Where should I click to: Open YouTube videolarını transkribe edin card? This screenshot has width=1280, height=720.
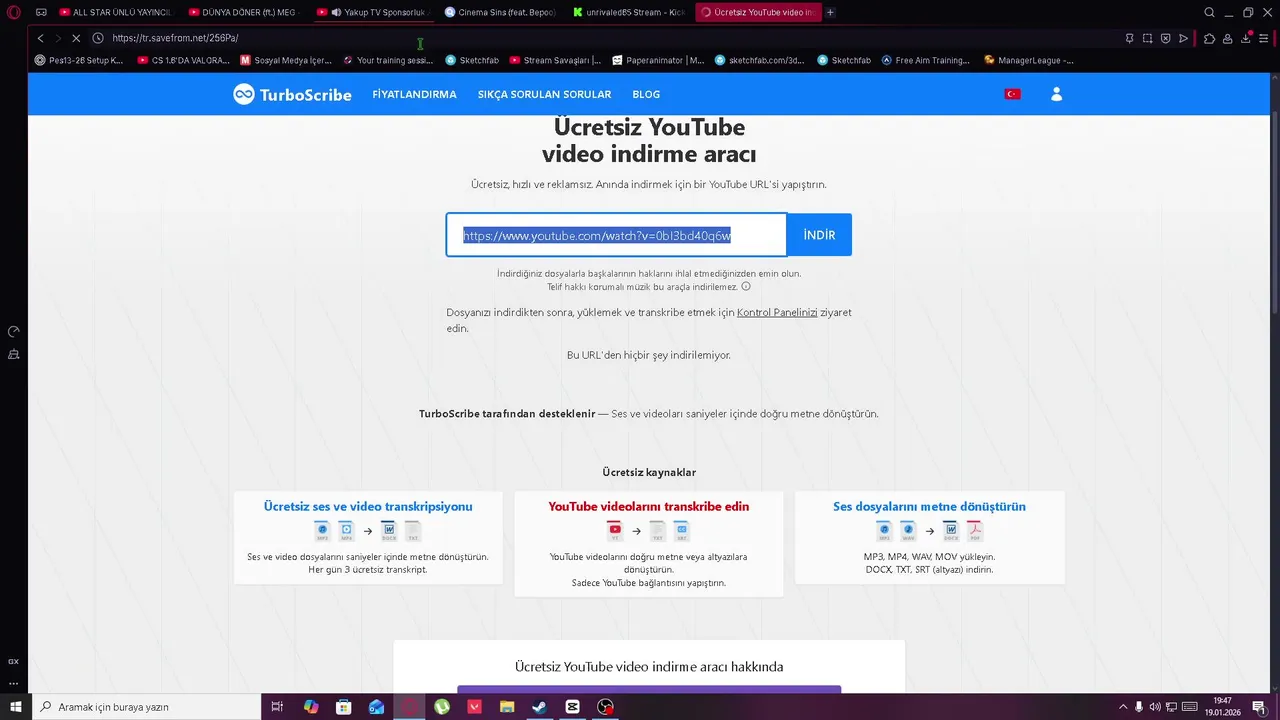(x=649, y=544)
